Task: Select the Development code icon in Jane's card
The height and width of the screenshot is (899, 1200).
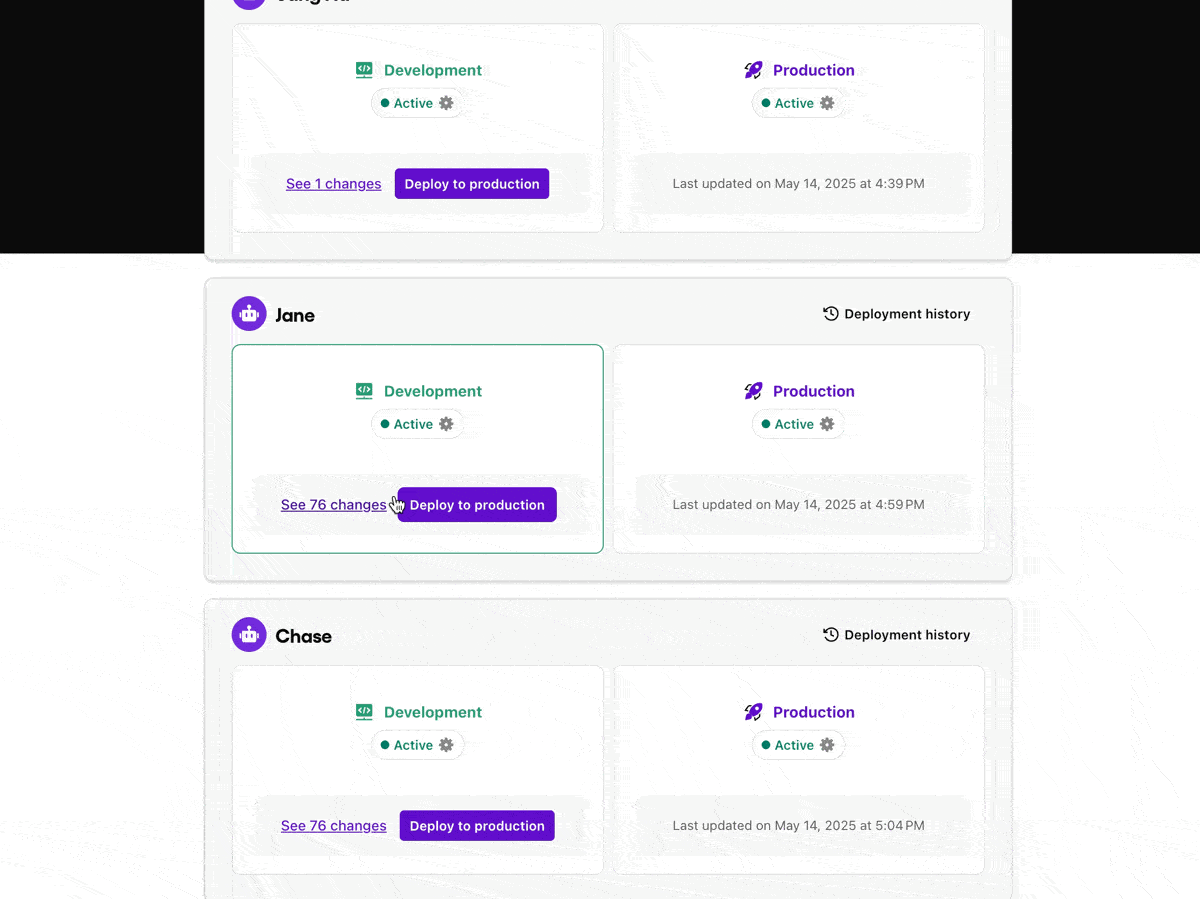Action: pyautogui.click(x=364, y=391)
